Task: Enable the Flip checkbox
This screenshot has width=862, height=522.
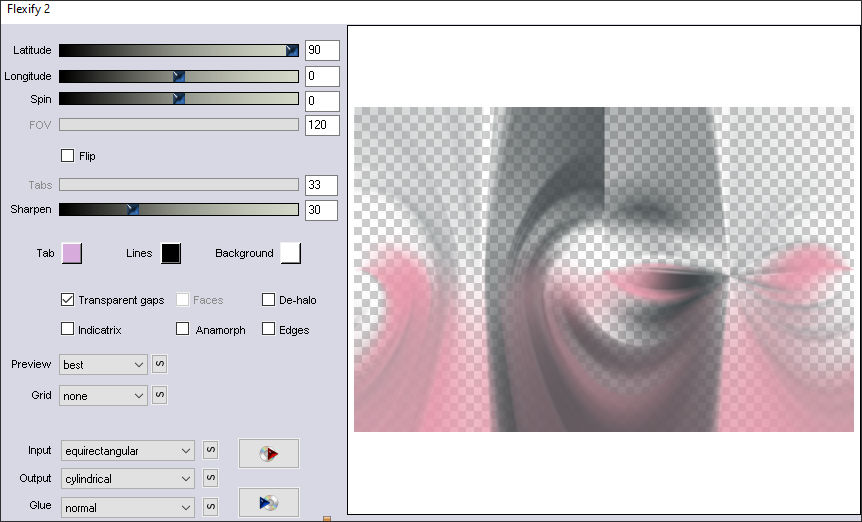Action: tap(67, 156)
